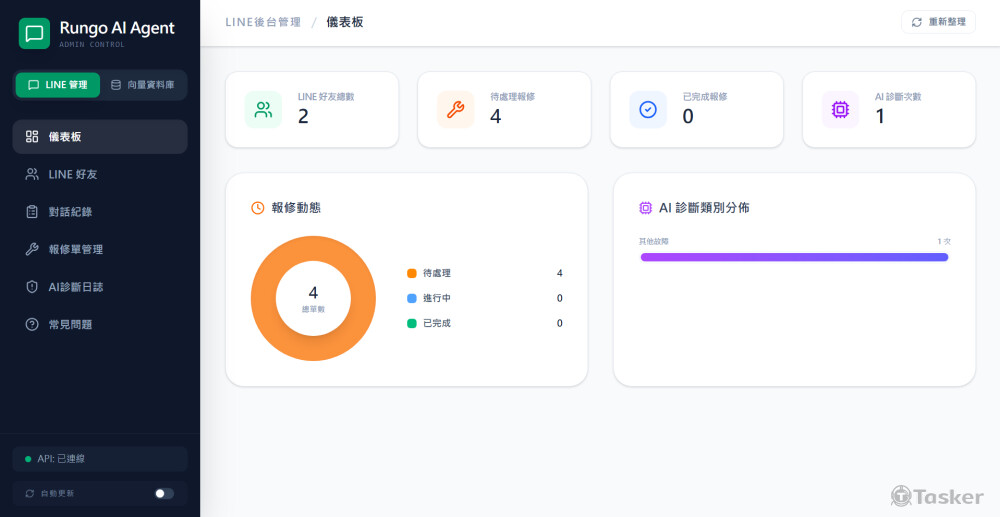This screenshot has height=517, width=1000.
Task: Click the blue 進行中 legend swatch
Action: 411,298
